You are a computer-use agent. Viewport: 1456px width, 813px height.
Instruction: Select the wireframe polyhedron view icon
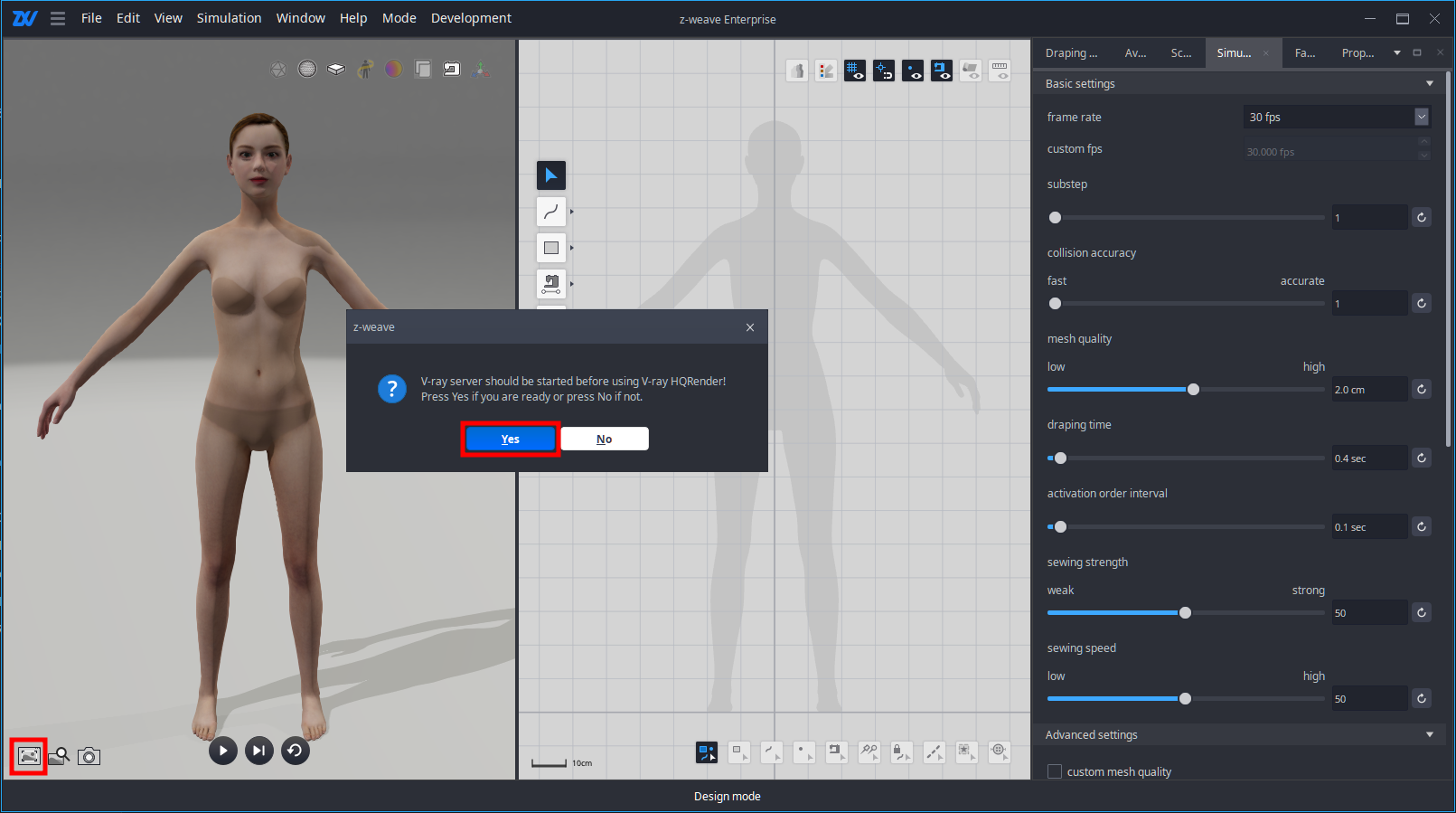(278, 69)
